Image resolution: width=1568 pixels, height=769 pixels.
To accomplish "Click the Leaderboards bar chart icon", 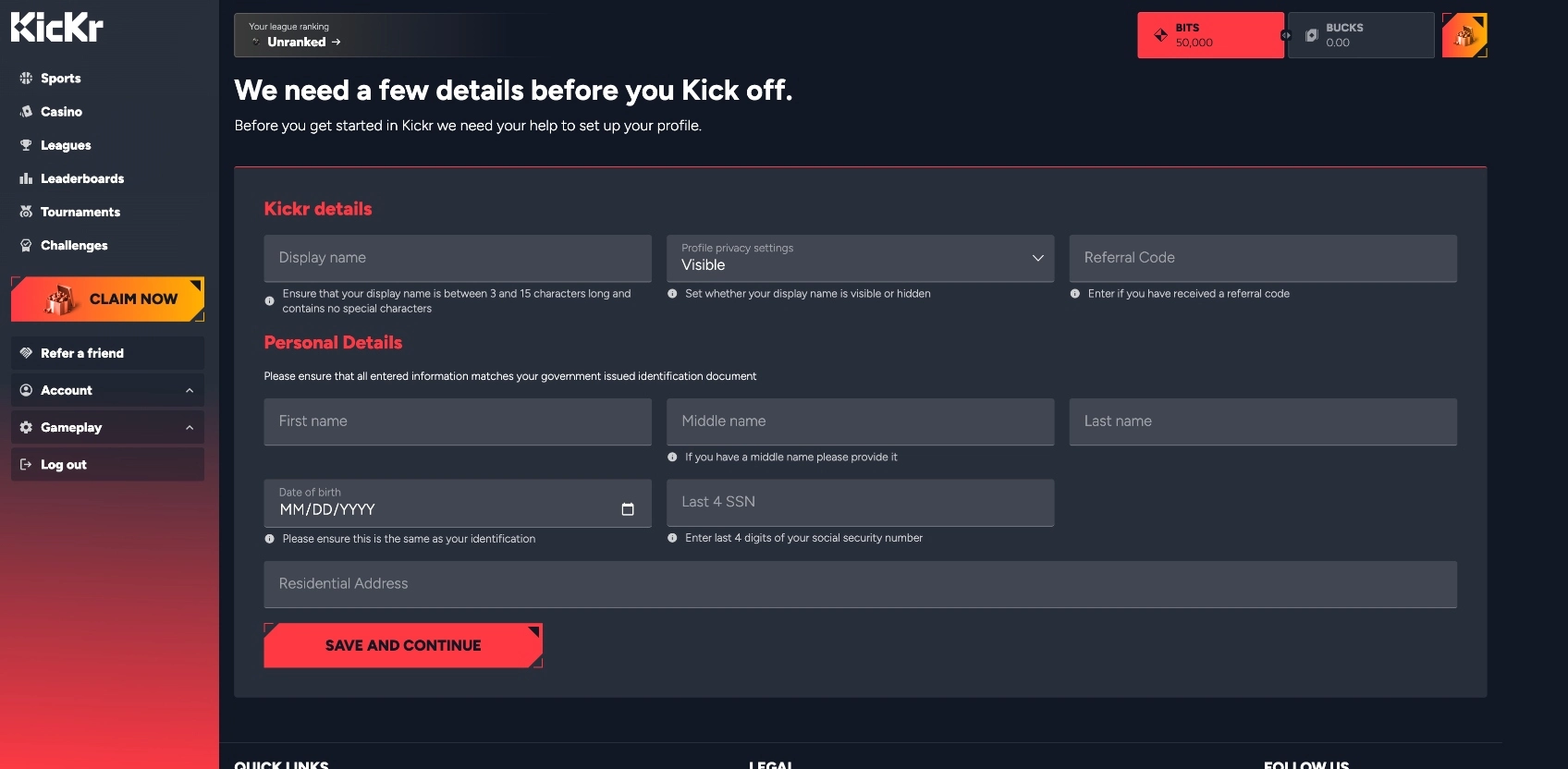I will coord(26,178).
